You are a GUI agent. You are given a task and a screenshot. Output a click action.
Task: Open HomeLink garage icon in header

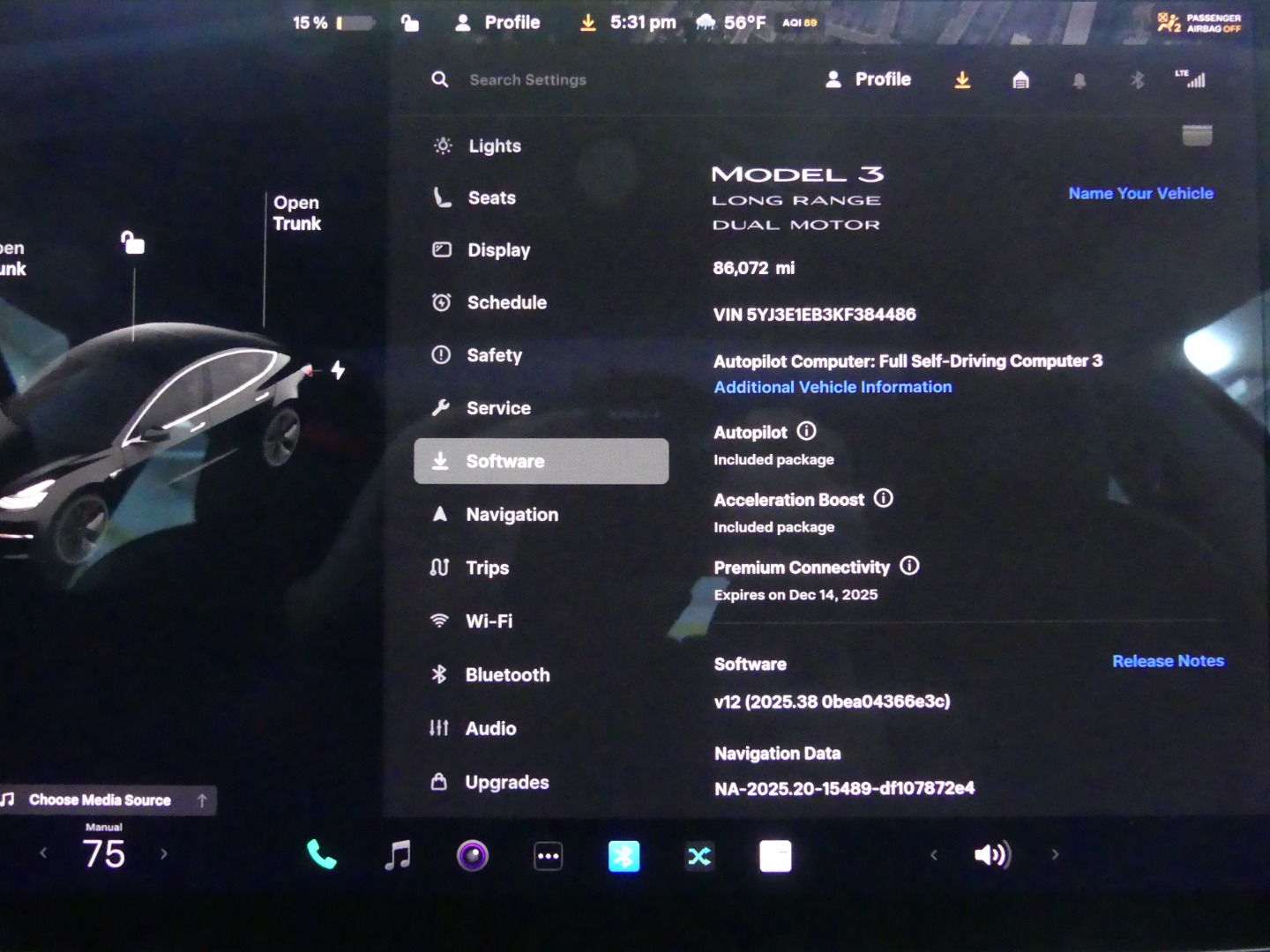click(1020, 80)
